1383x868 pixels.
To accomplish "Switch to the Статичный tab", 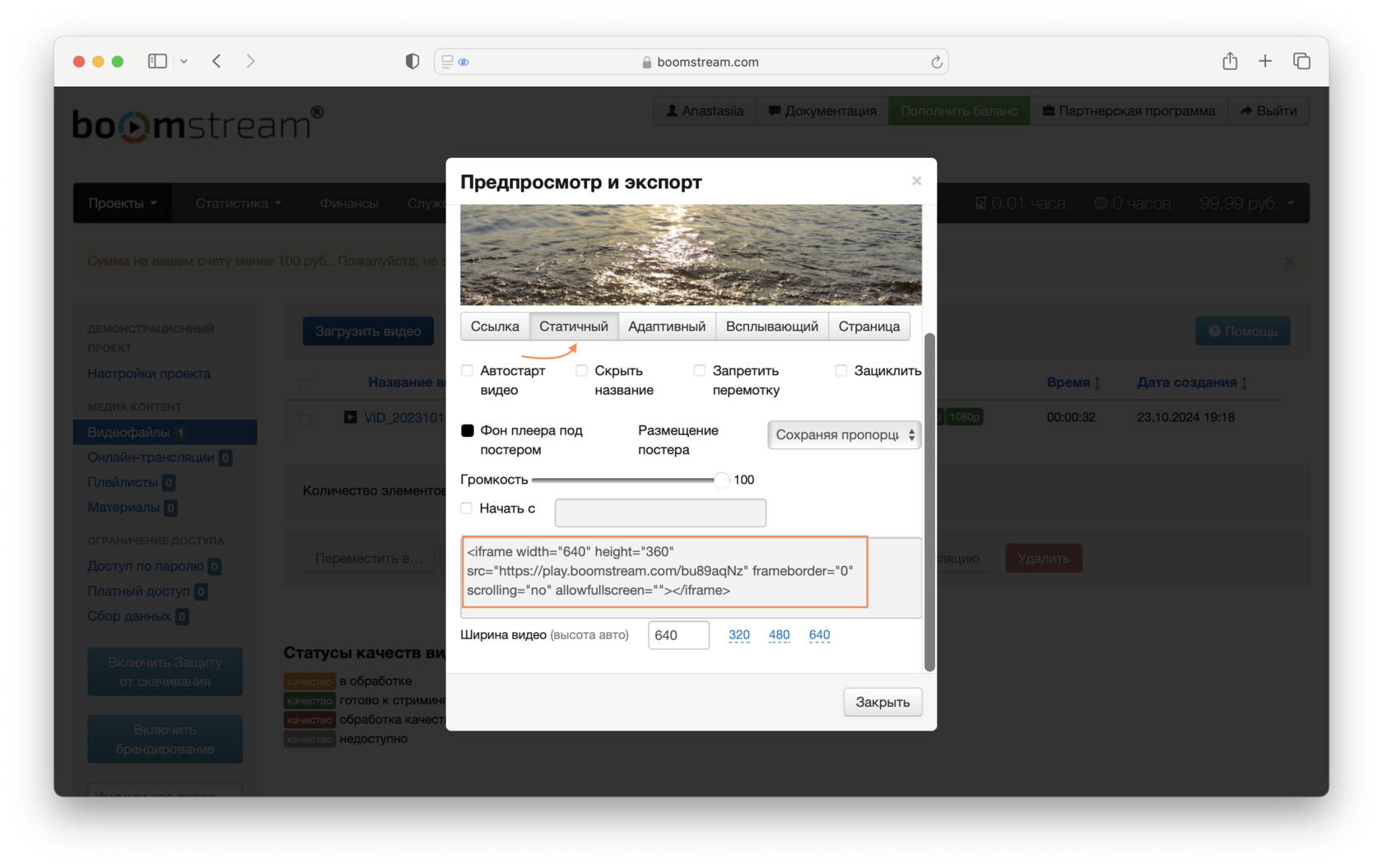I will coord(574,327).
